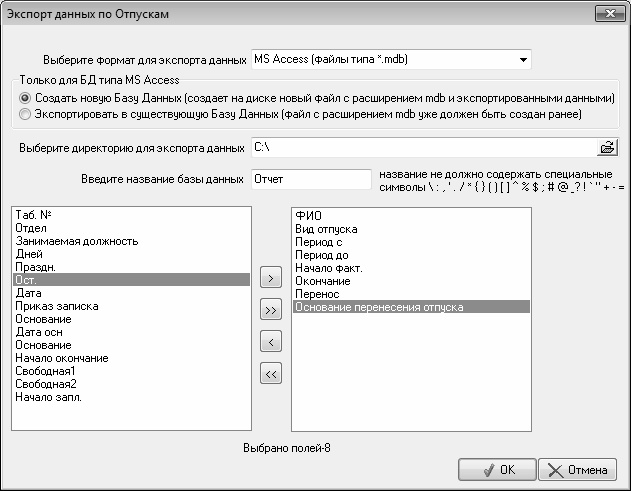Click the export directory path field
This screenshot has height=491, width=631.
point(420,148)
